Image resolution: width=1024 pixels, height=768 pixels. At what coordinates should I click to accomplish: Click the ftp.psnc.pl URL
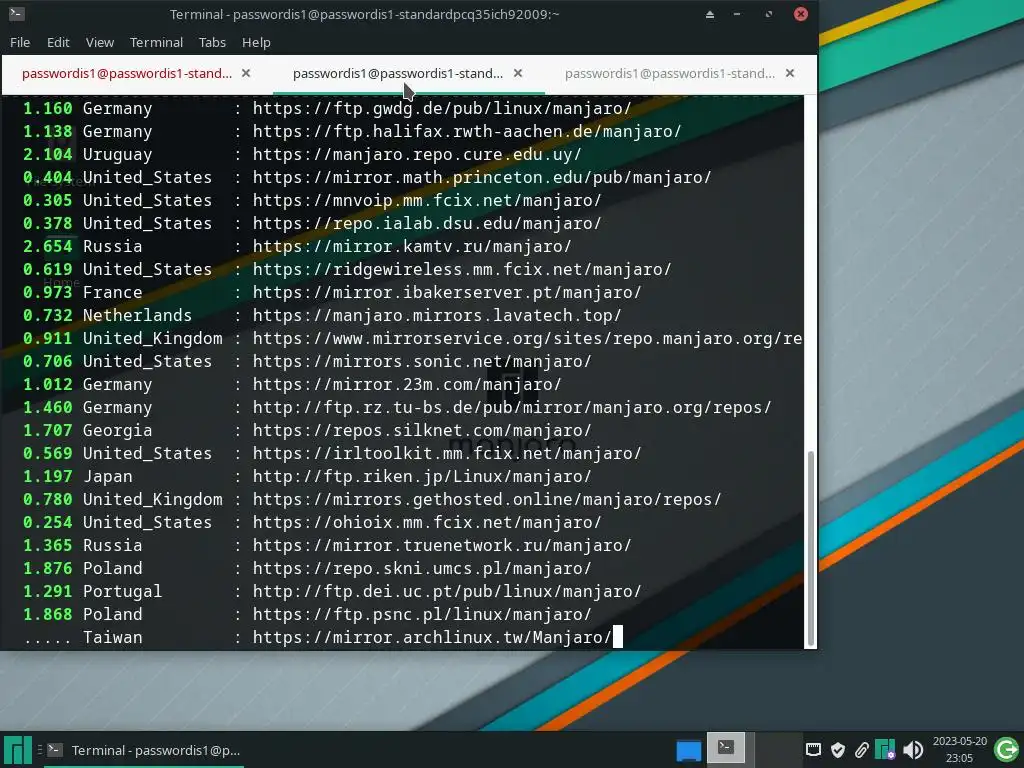tap(422, 615)
